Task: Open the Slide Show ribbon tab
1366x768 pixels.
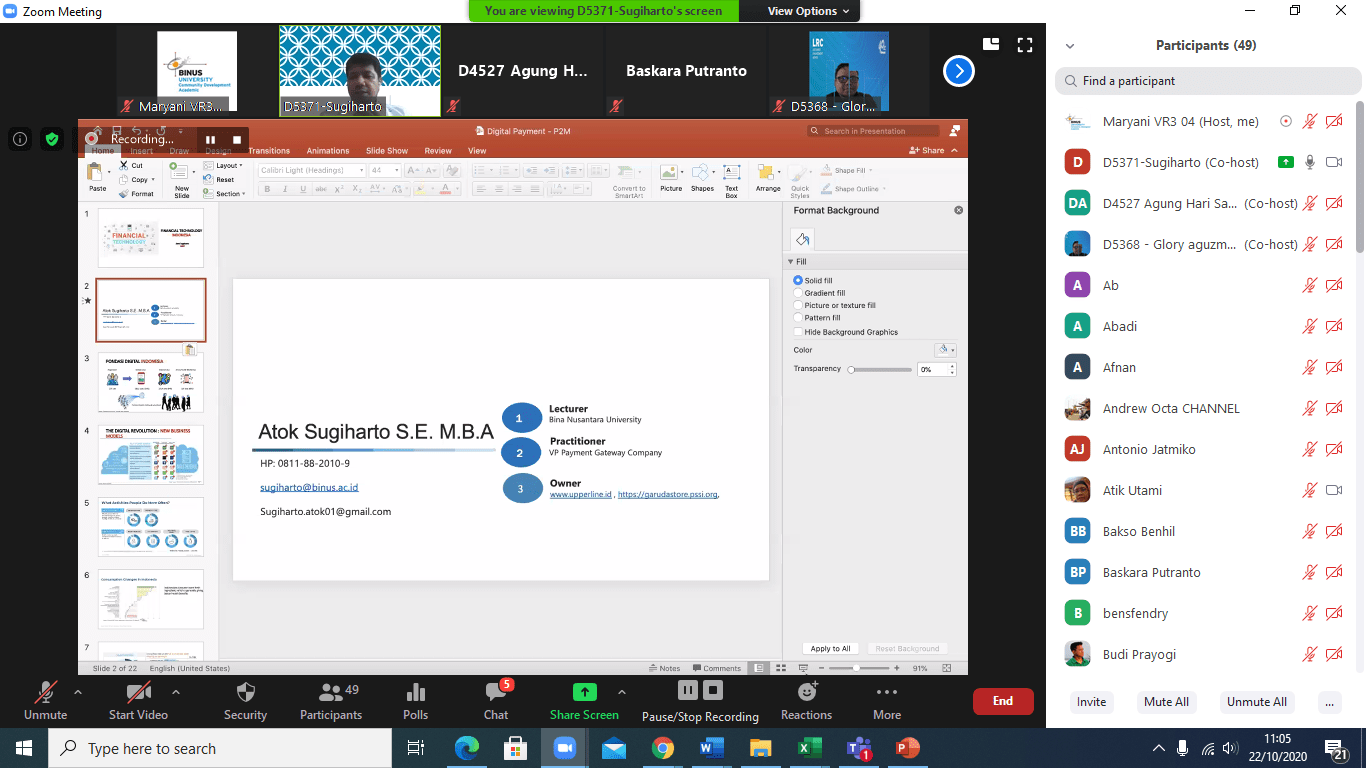Action: point(387,151)
